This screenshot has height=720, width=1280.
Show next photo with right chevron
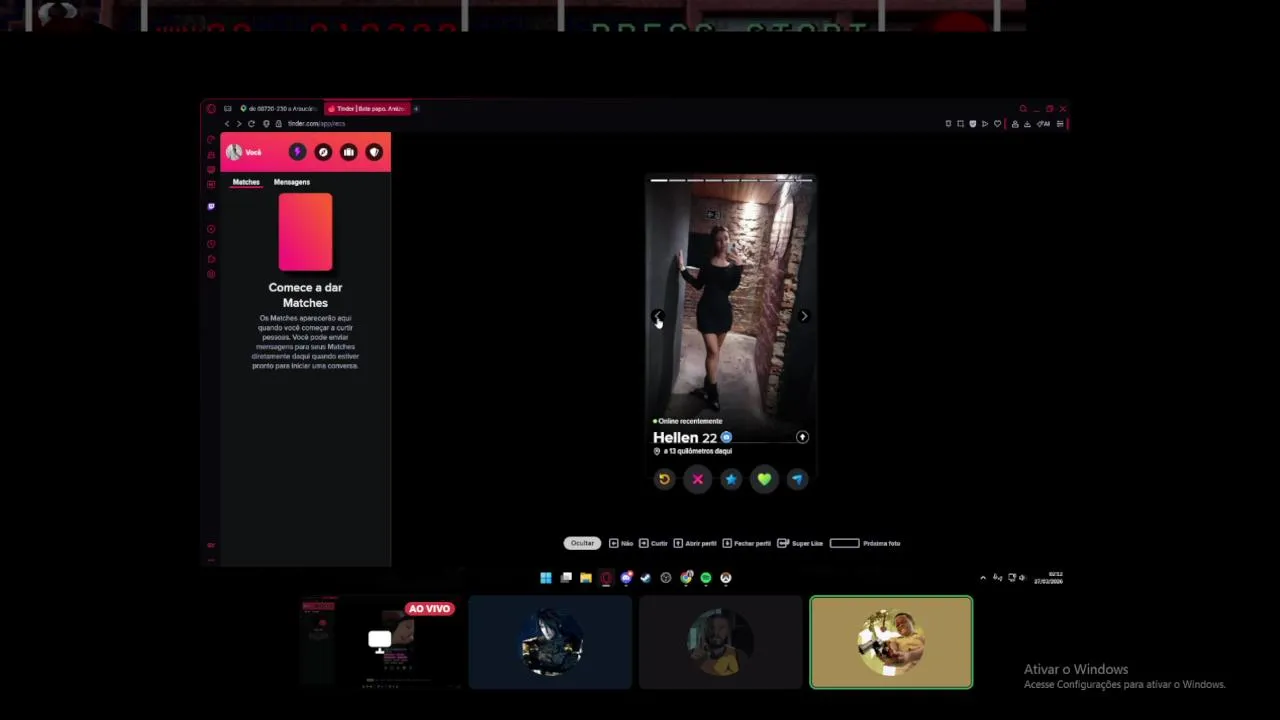point(804,316)
